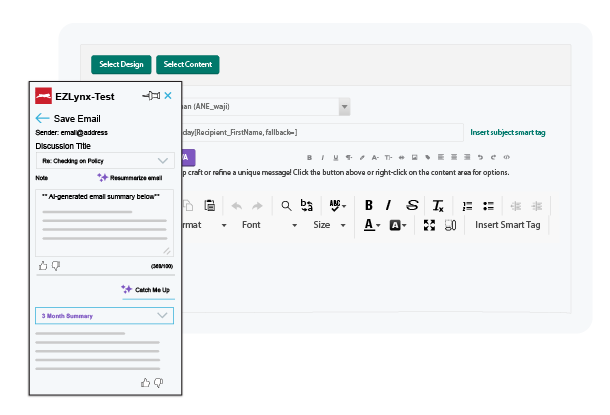Toggle Italic in the large toolbar
Image resolution: width=610 pixels, height=415 pixels.
click(x=388, y=205)
